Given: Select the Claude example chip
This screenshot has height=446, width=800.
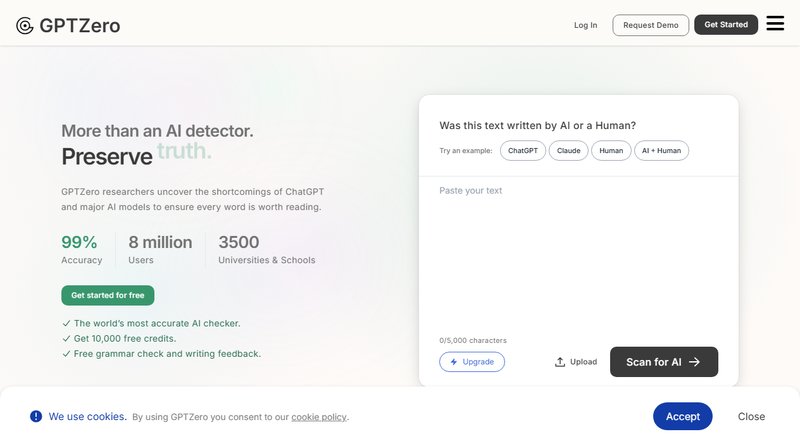Looking at the screenshot, I should click(569, 151).
